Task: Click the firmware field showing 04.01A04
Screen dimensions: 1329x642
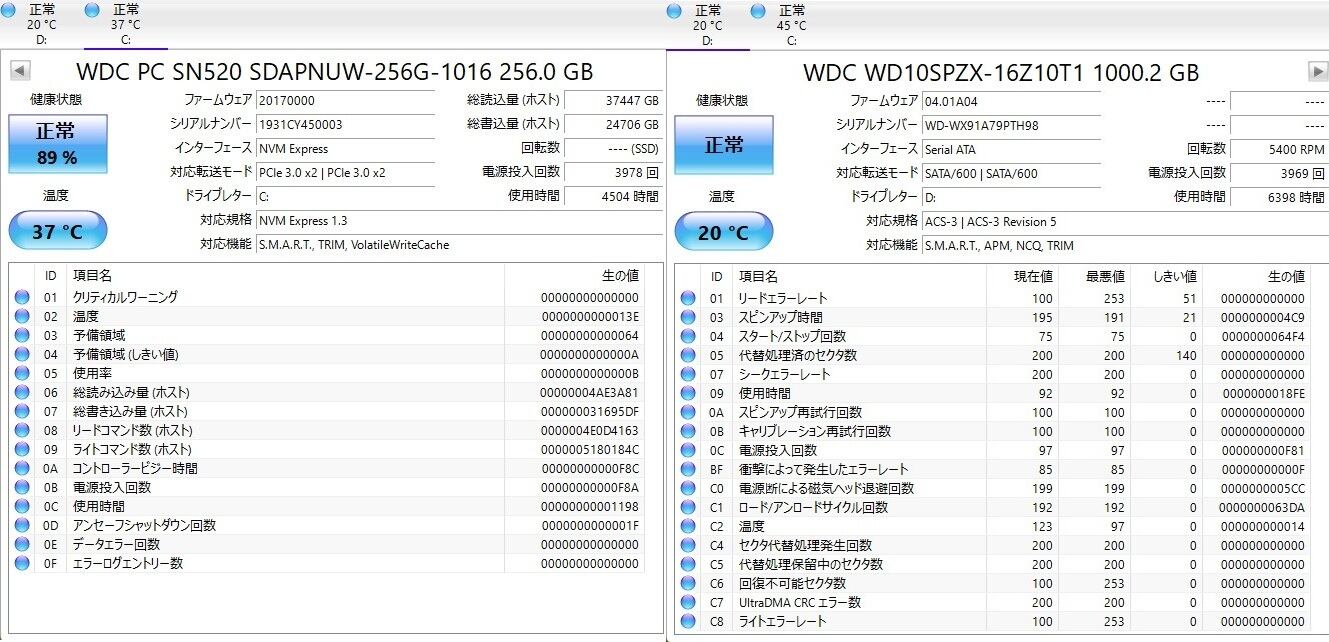Action: point(1010,101)
